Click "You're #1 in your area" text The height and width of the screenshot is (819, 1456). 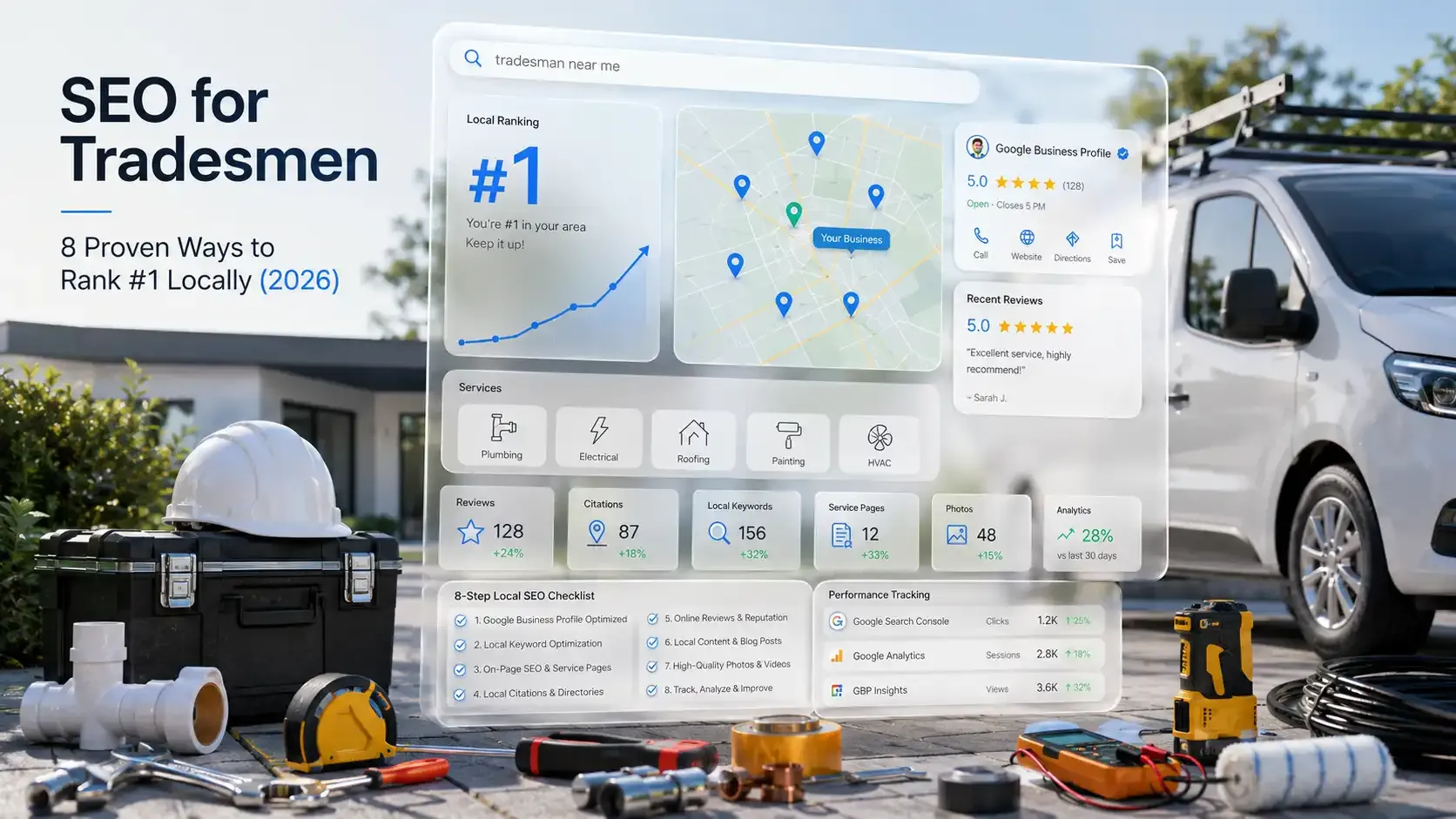click(526, 225)
